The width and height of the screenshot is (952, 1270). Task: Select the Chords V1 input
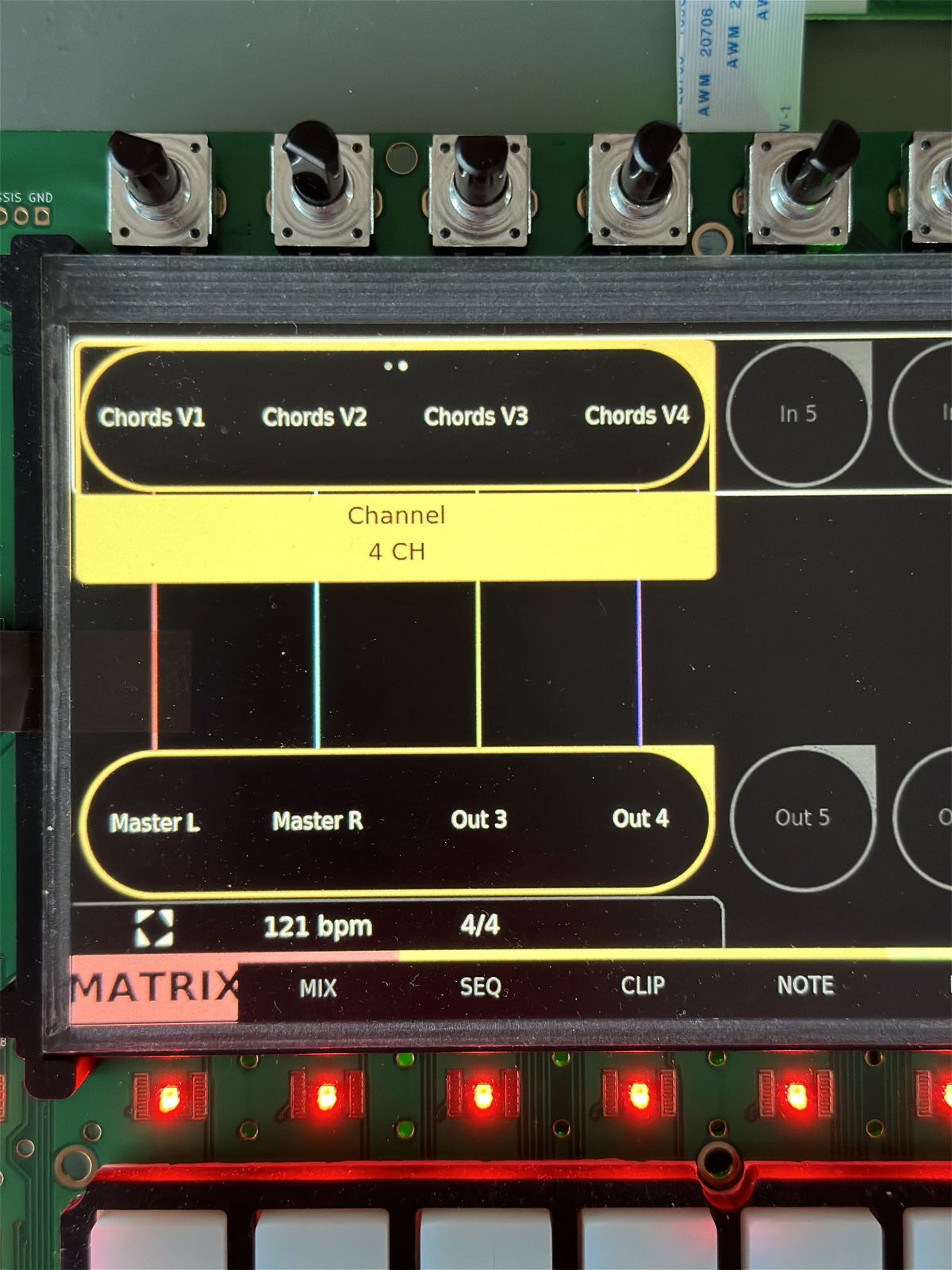tap(152, 418)
